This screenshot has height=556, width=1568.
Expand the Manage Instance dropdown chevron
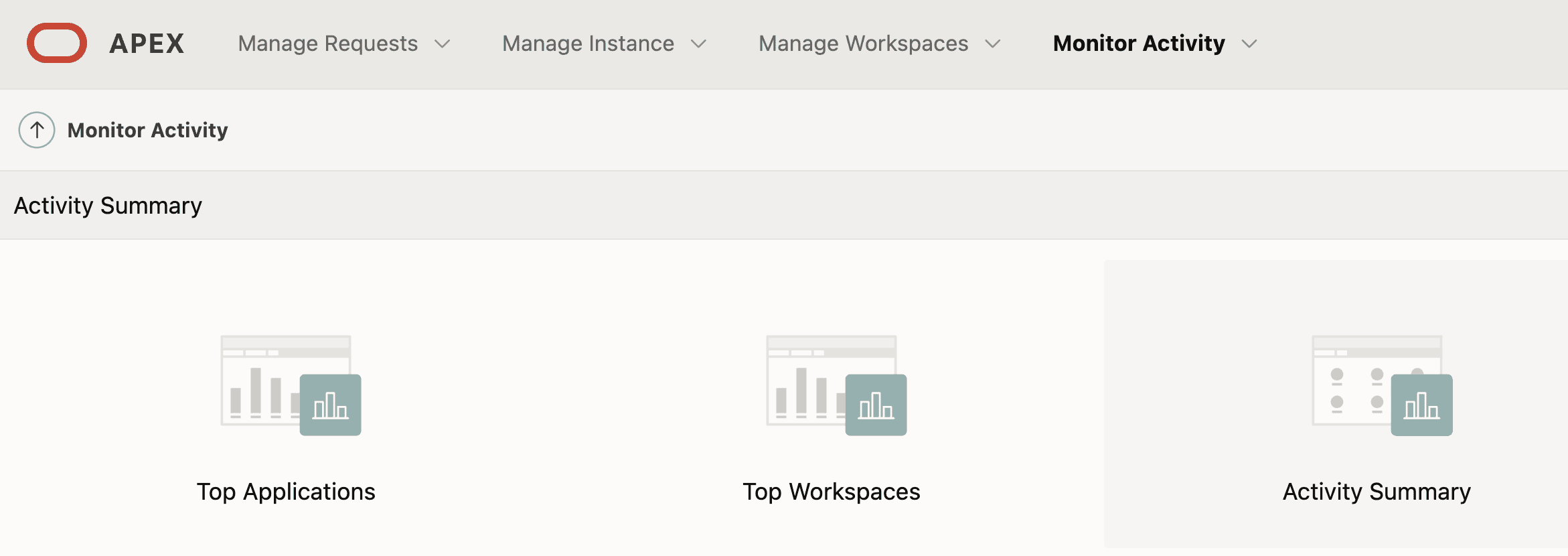(699, 44)
